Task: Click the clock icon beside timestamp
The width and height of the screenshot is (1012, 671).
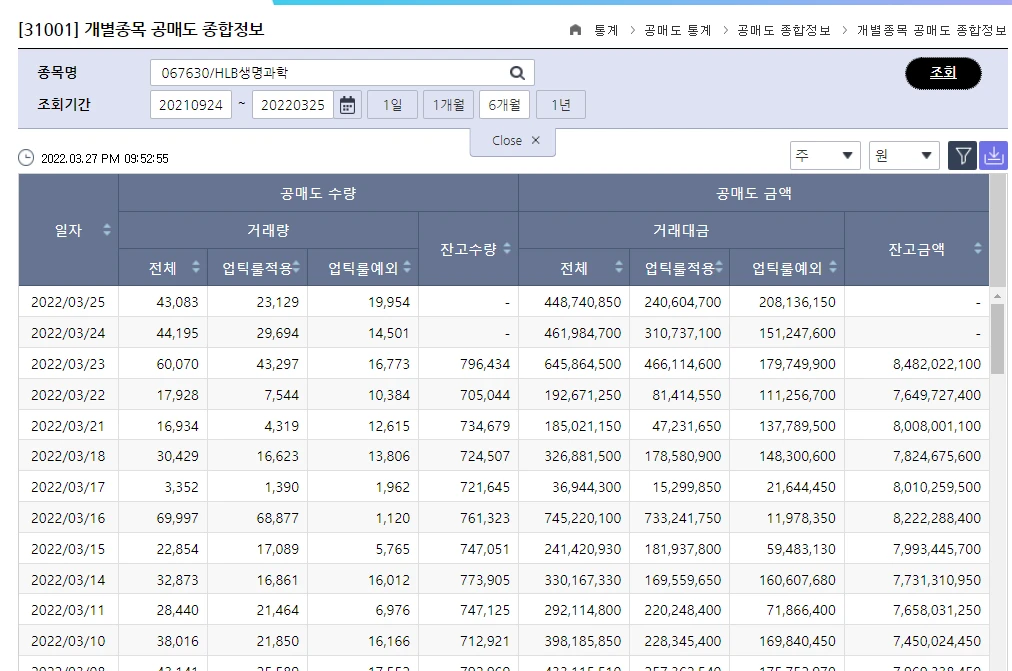Action: tap(26, 158)
